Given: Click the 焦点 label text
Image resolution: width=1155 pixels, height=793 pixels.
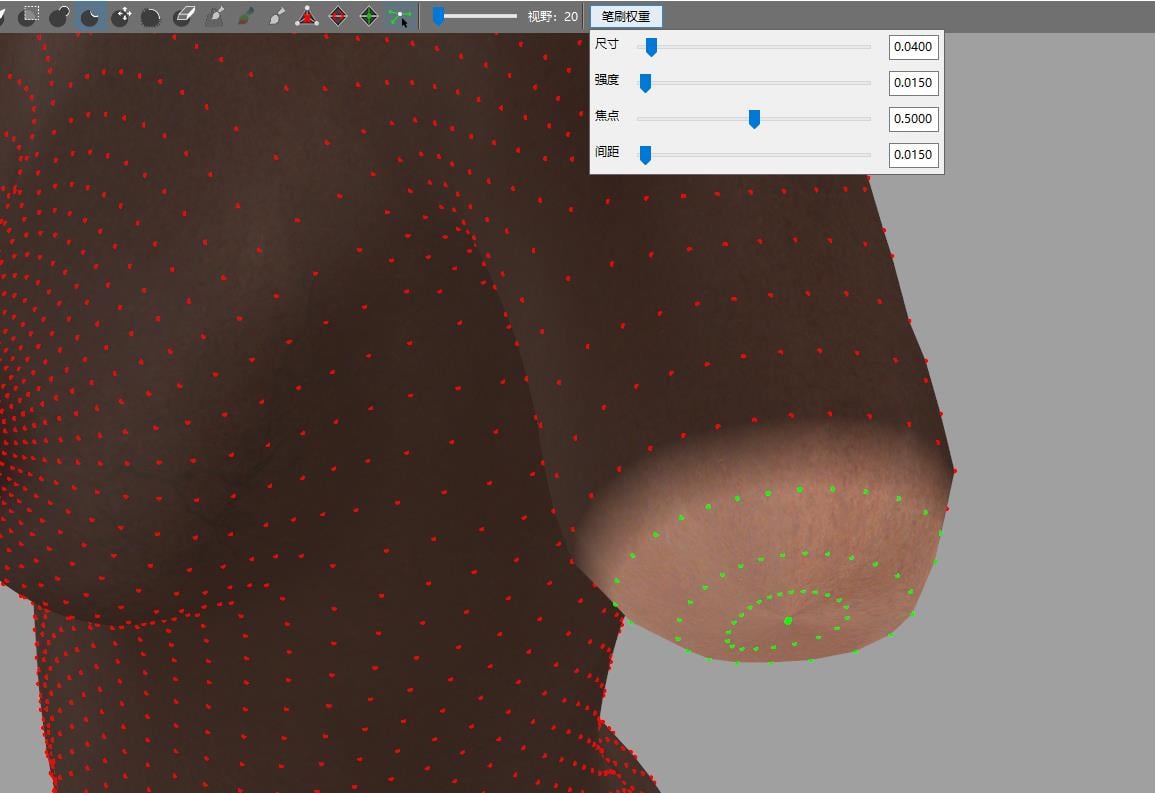Looking at the screenshot, I should 607,116.
